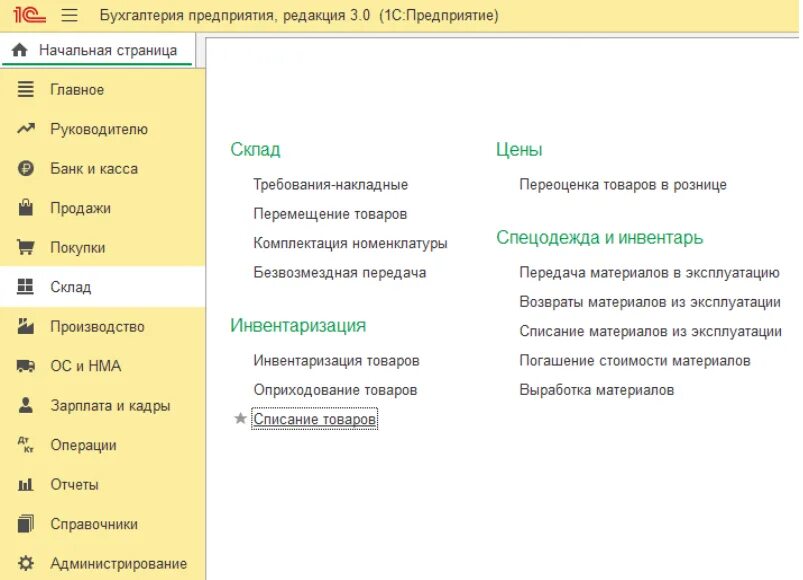Click the Склад grid icon in sidebar
The width and height of the screenshot is (803, 580).
tap(26, 286)
